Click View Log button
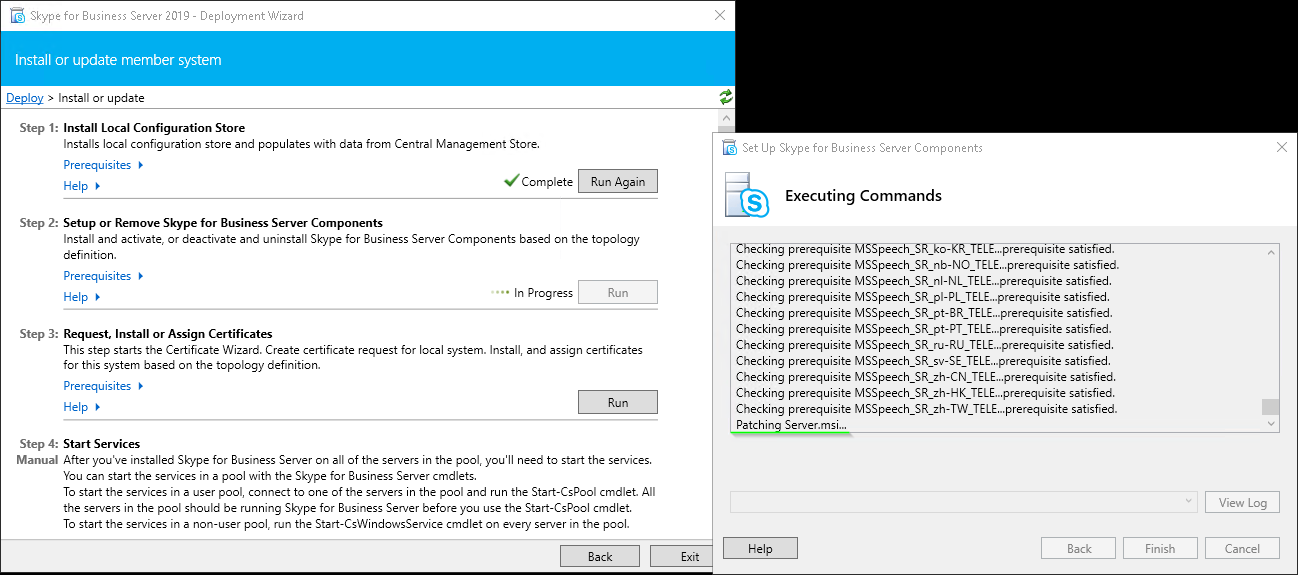 [x=1243, y=502]
